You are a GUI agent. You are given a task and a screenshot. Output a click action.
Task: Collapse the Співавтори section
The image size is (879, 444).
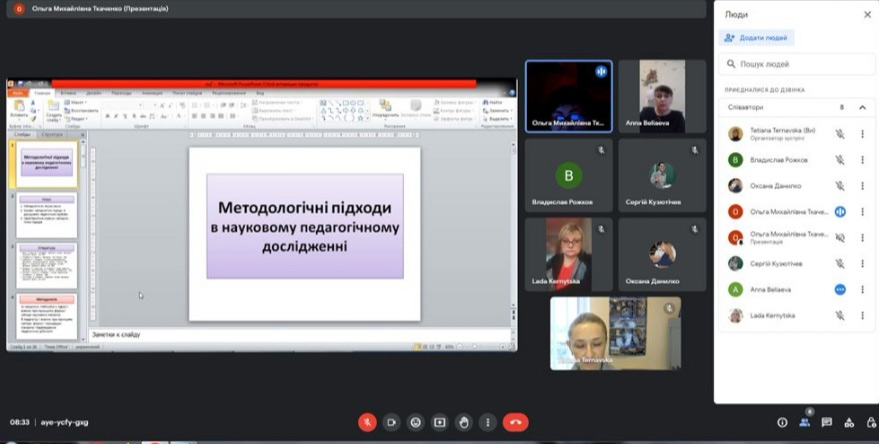(x=862, y=107)
